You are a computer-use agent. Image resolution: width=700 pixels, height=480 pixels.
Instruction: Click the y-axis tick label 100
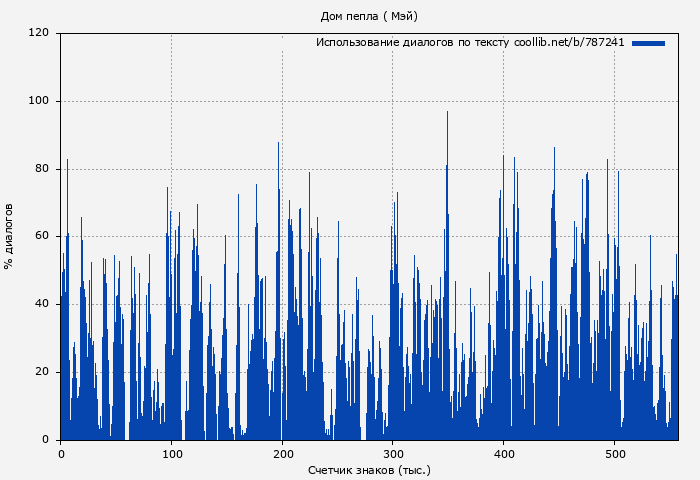click(x=39, y=101)
